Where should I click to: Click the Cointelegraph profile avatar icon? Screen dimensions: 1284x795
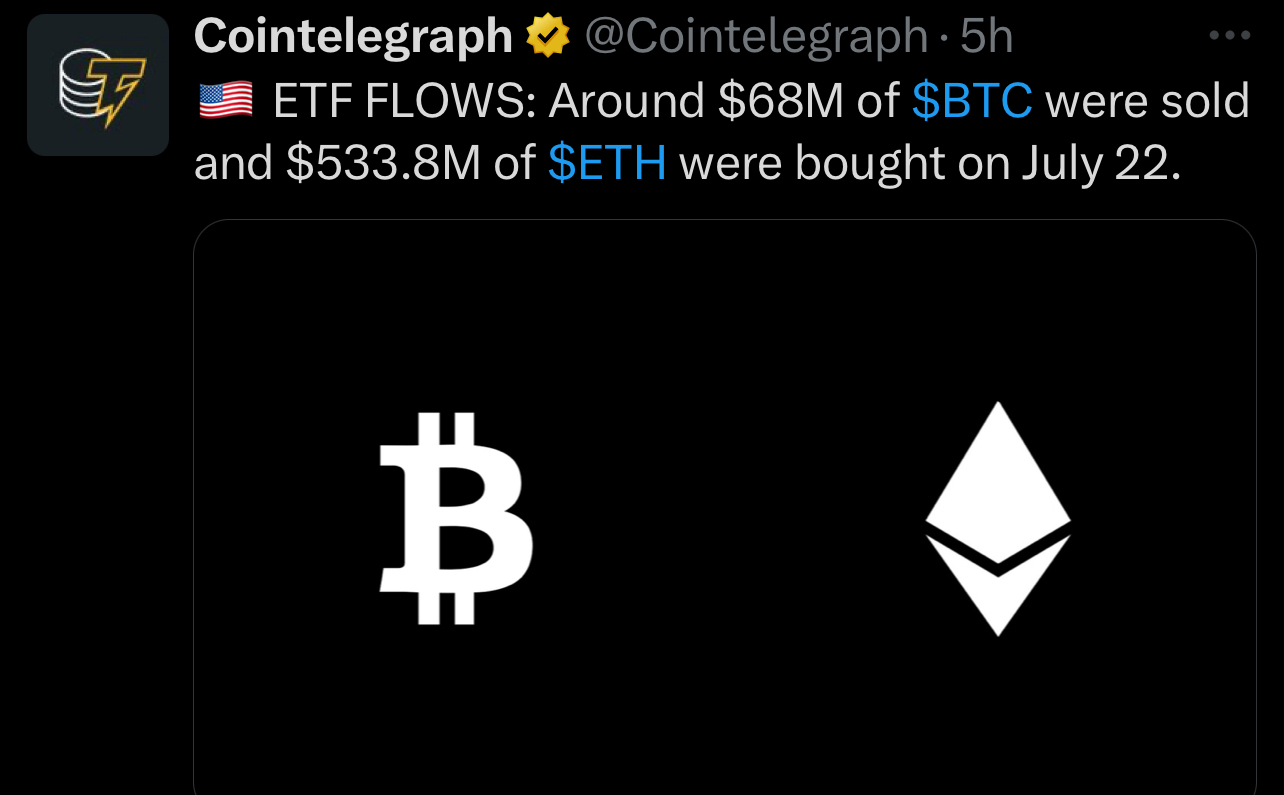point(97,84)
